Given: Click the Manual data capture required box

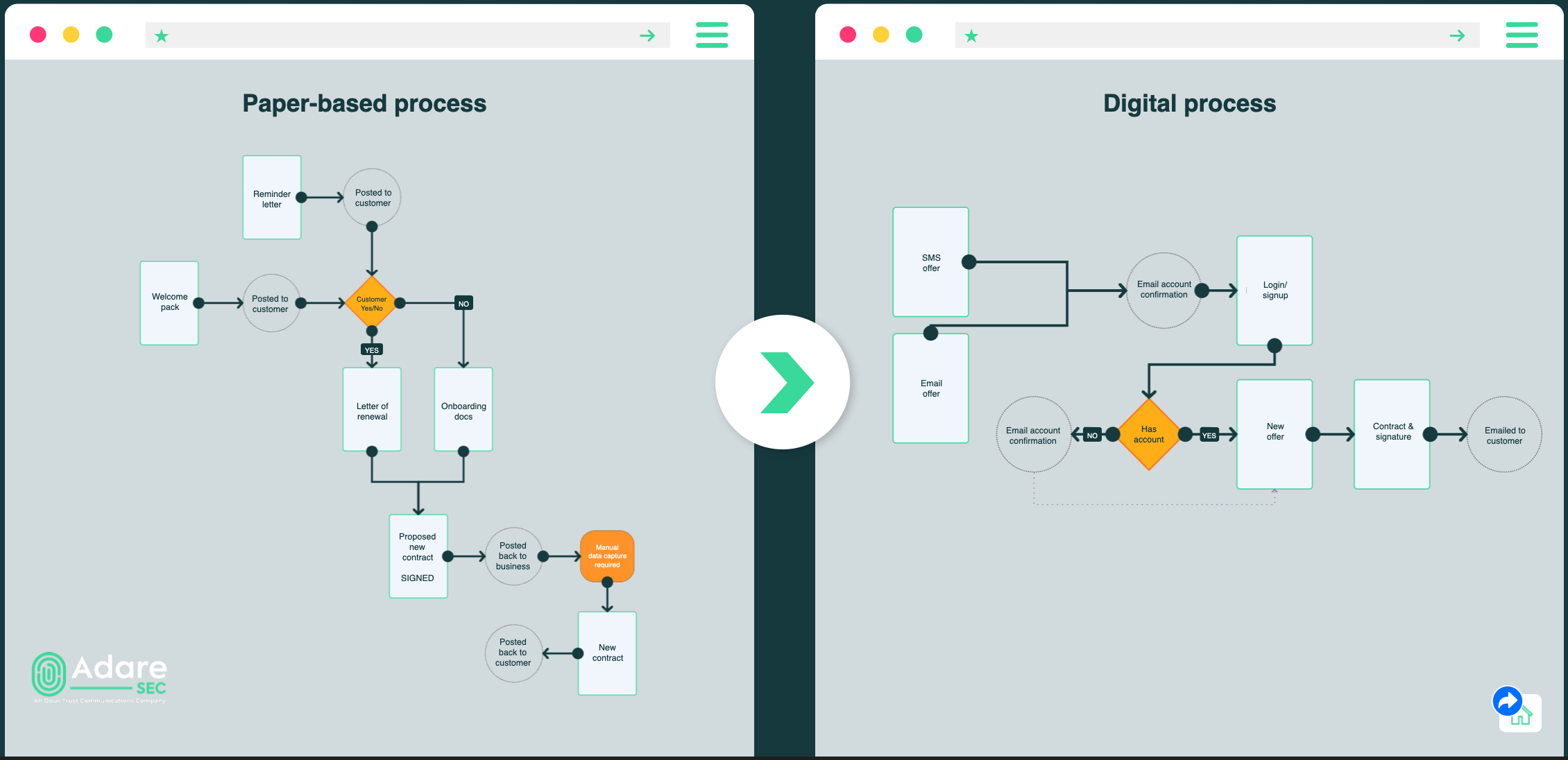Looking at the screenshot, I should 607,556.
